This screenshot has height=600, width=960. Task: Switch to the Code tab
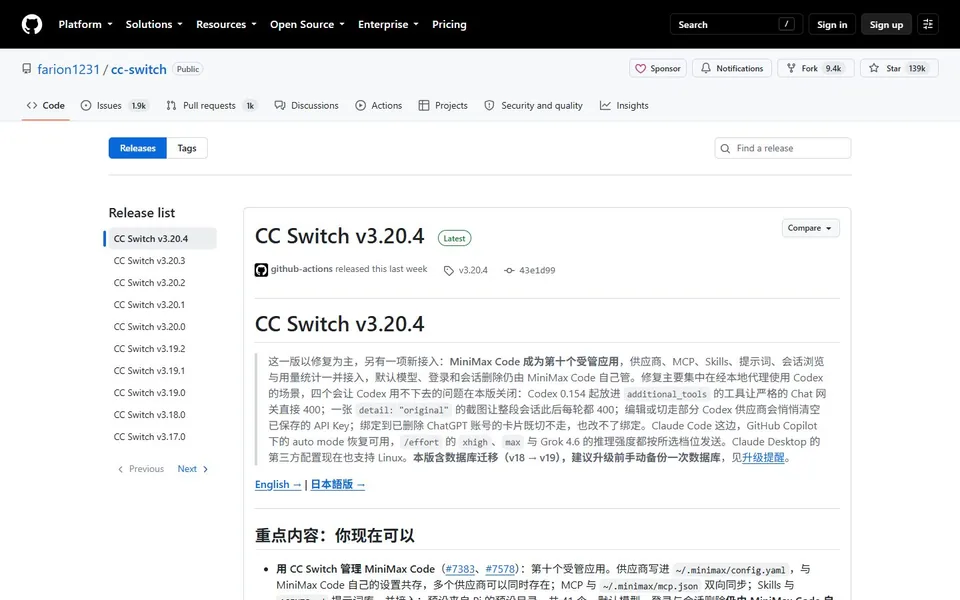coord(46,105)
